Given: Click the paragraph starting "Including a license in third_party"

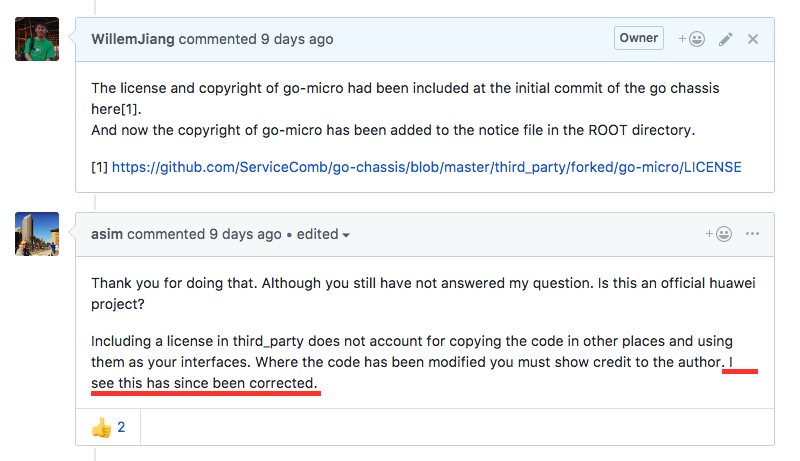Looking at the screenshot, I should pyautogui.click(x=400, y=339).
